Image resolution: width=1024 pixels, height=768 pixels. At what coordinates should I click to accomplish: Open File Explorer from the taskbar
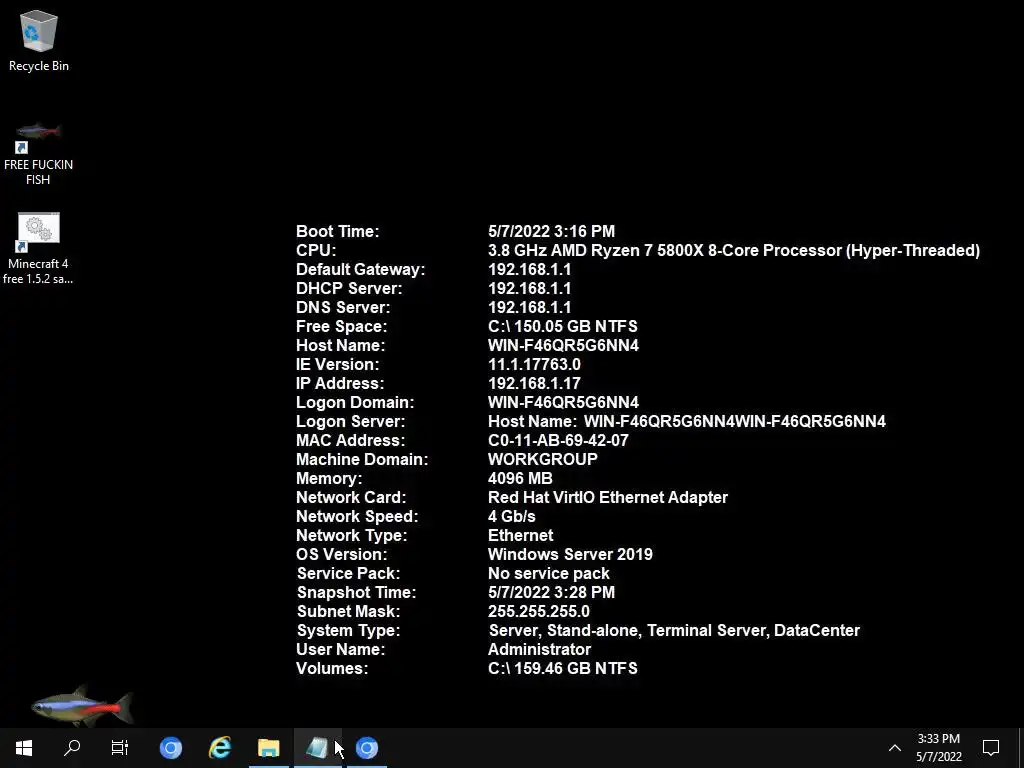click(x=268, y=748)
